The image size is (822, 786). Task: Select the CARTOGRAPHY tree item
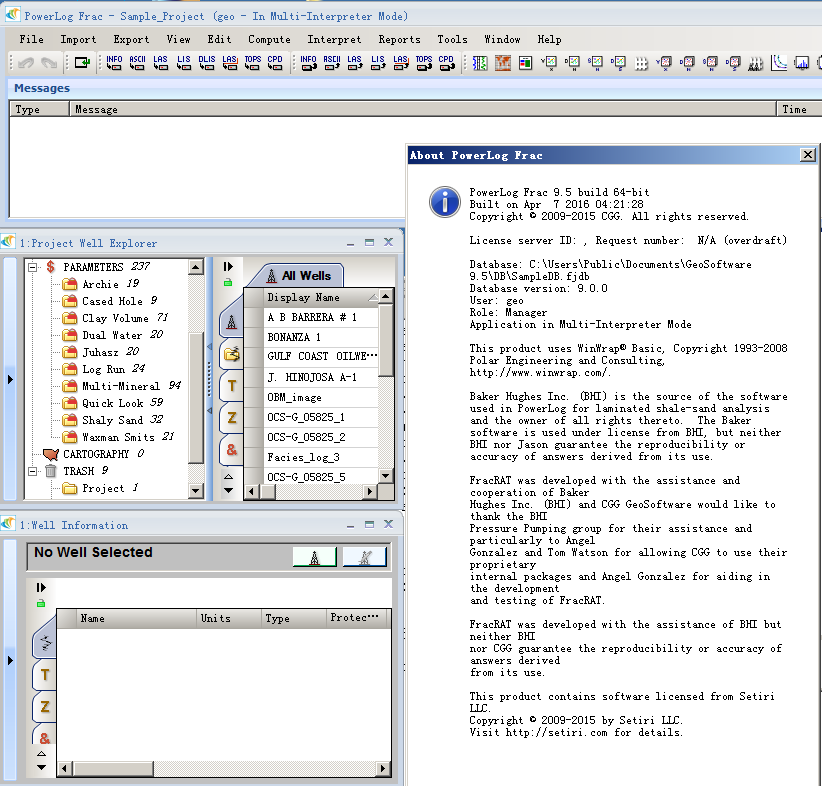point(94,454)
